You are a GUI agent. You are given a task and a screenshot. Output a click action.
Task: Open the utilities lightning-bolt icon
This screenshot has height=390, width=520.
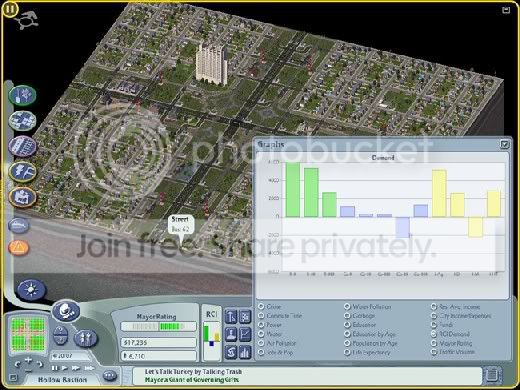tap(22, 171)
